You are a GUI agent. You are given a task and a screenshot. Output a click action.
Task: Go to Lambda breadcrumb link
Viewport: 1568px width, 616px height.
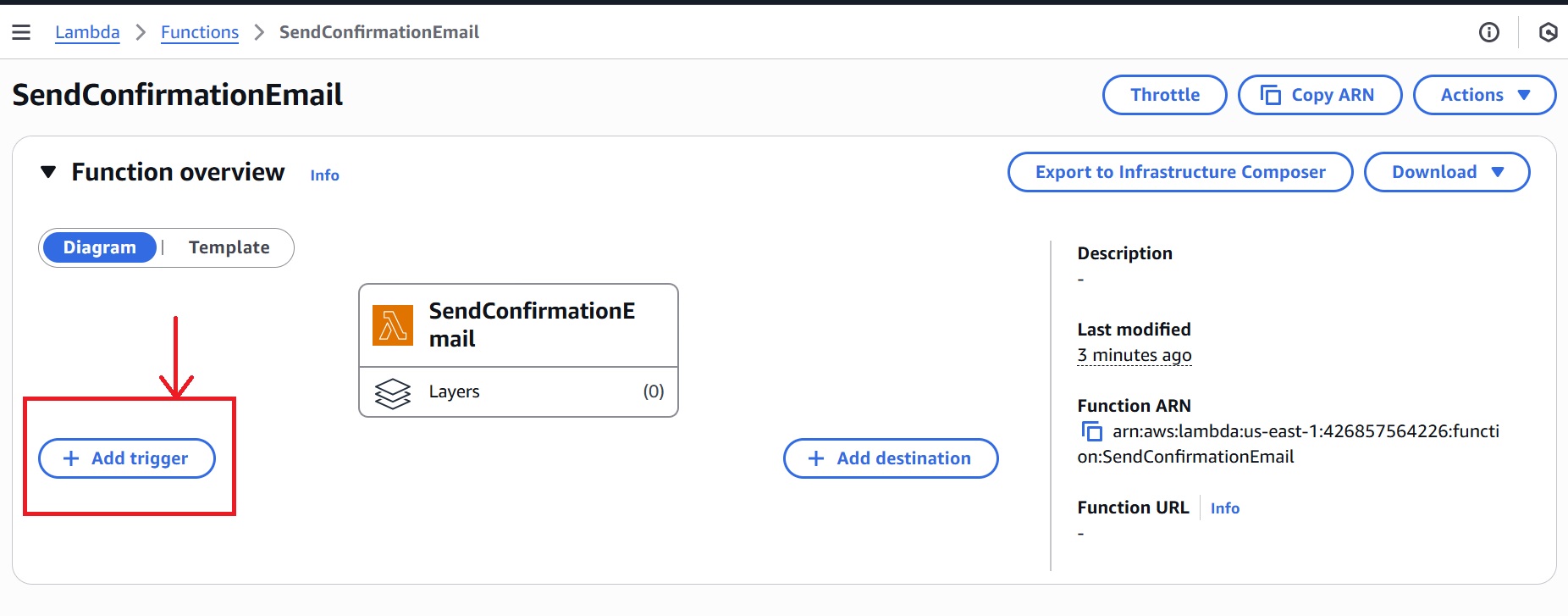87,32
